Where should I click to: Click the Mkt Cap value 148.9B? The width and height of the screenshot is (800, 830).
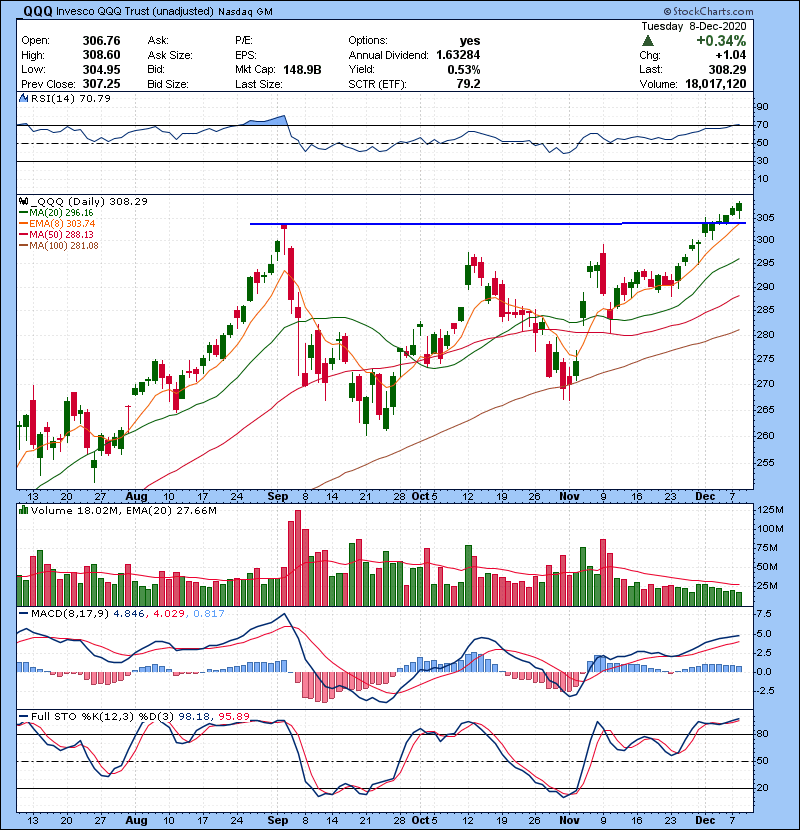[x=302, y=69]
